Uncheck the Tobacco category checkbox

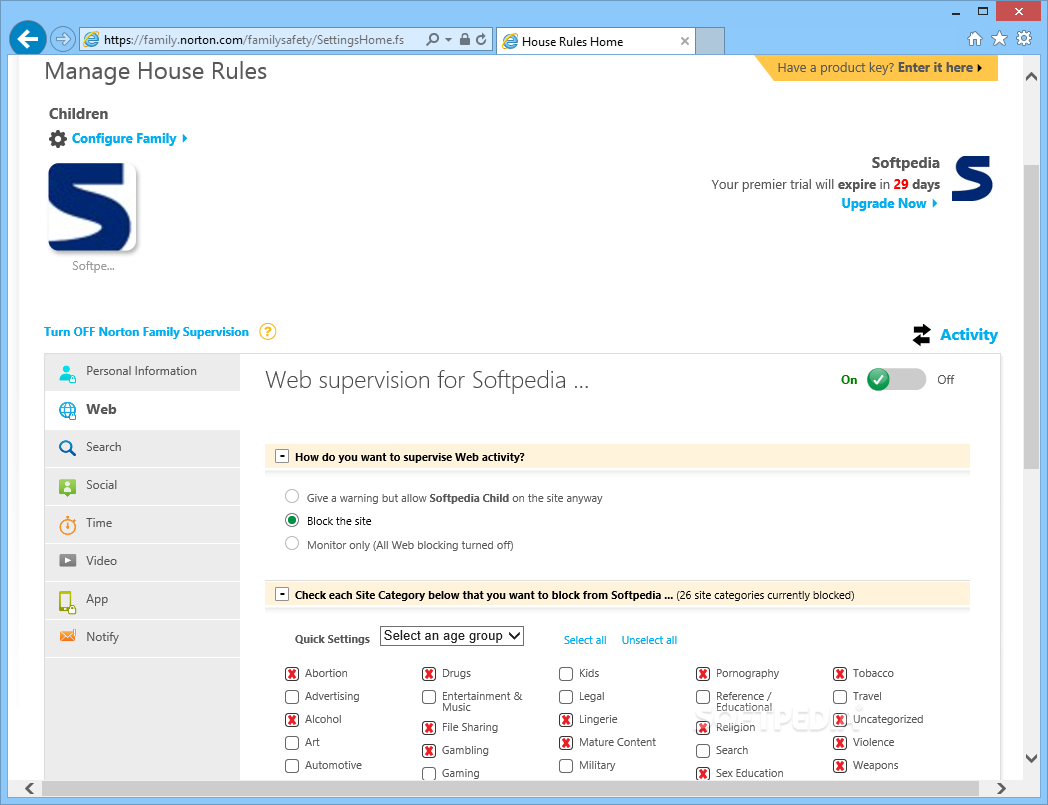pyautogui.click(x=840, y=674)
